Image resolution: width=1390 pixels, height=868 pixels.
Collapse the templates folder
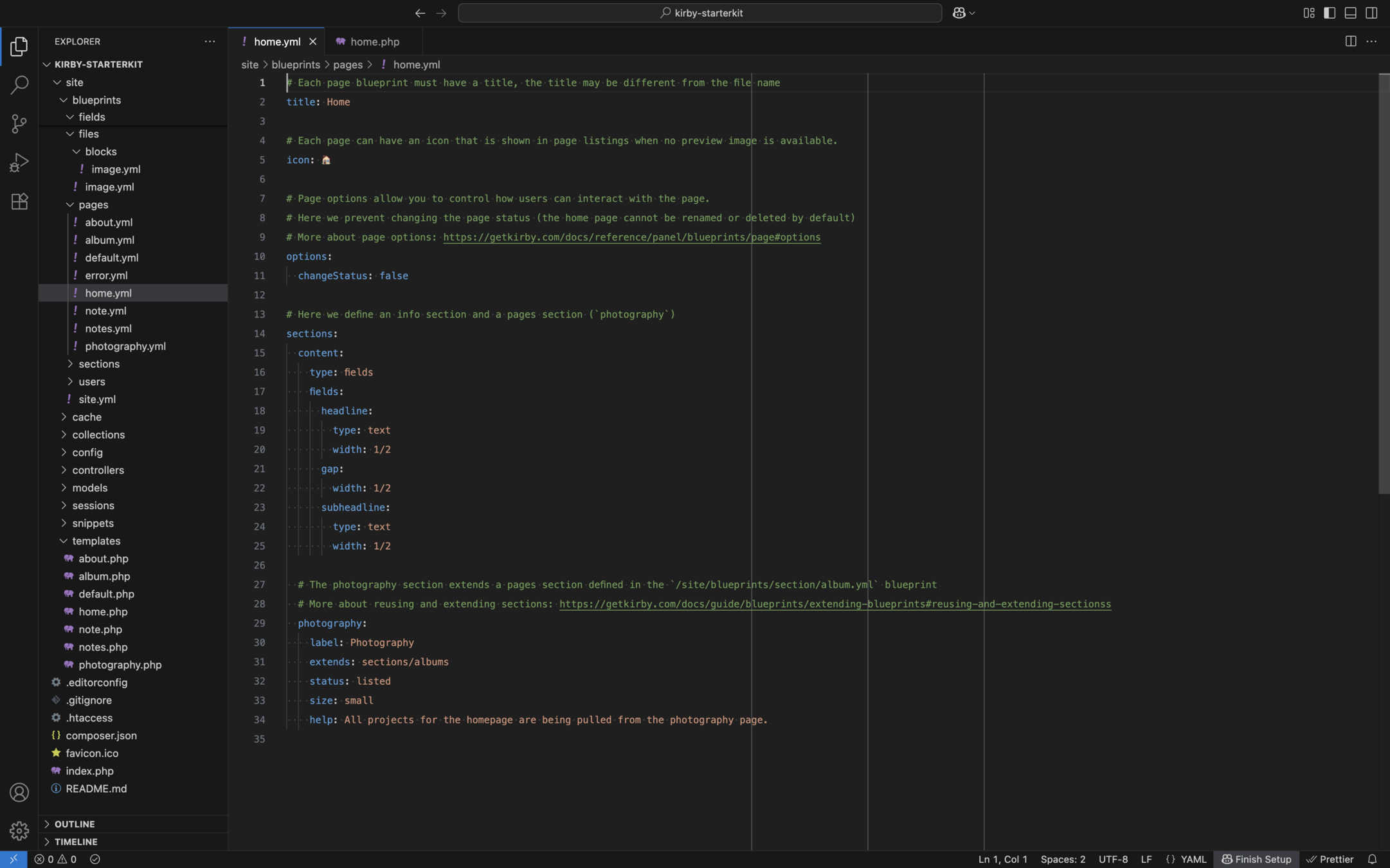96,541
